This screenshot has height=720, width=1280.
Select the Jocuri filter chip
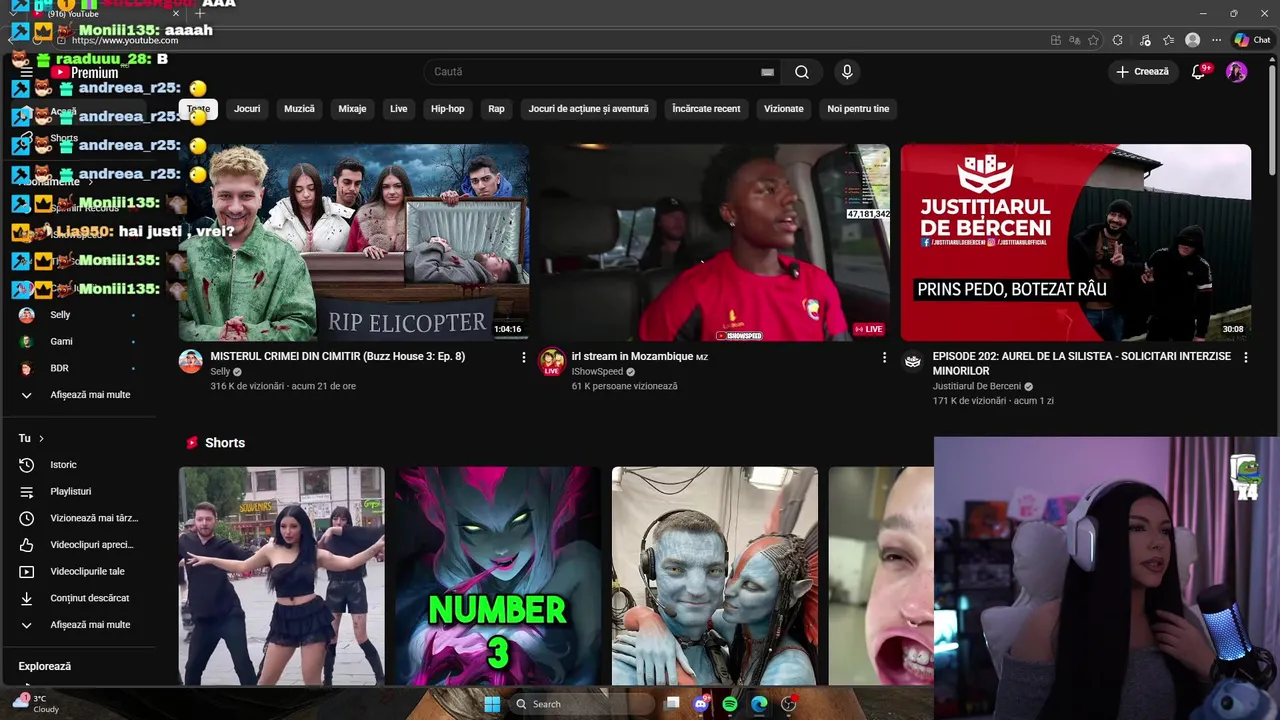pyautogui.click(x=247, y=109)
